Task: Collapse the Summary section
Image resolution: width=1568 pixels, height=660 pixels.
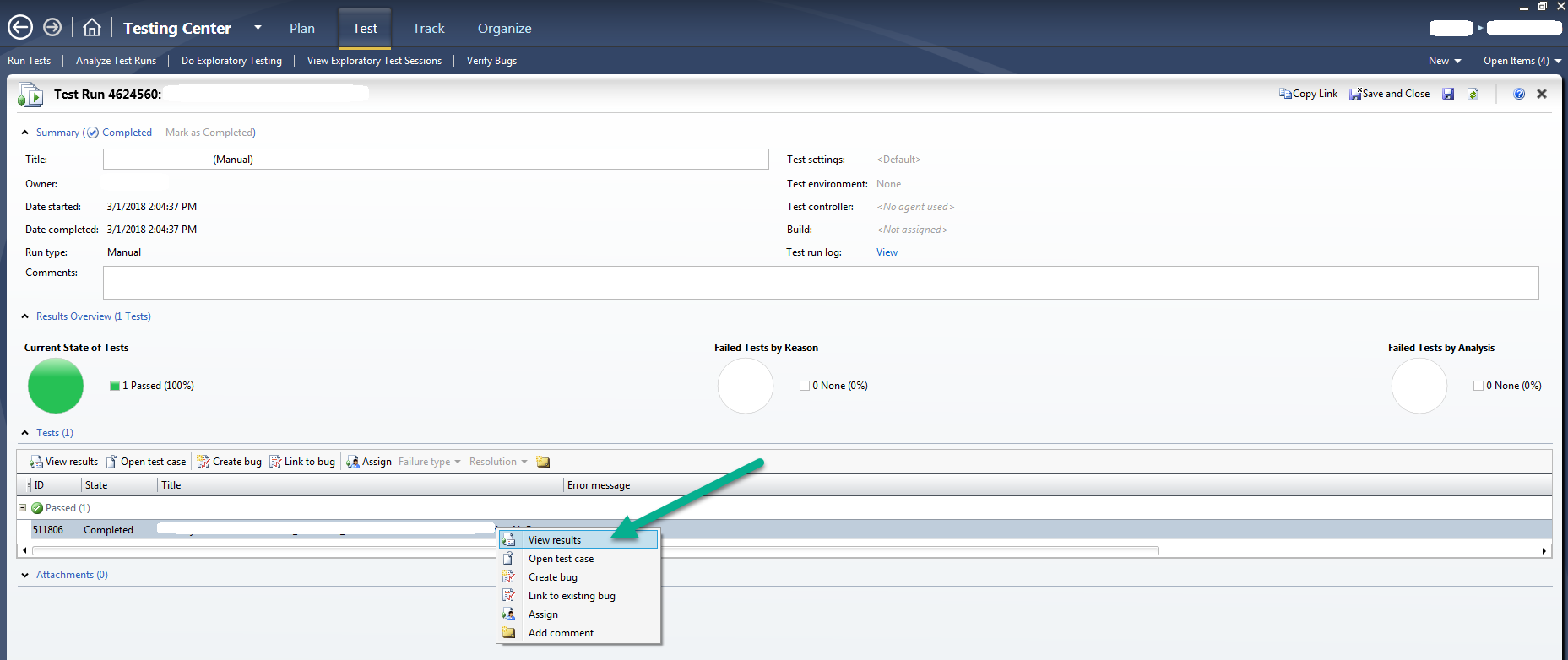Action: pyautogui.click(x=25, y=133)
